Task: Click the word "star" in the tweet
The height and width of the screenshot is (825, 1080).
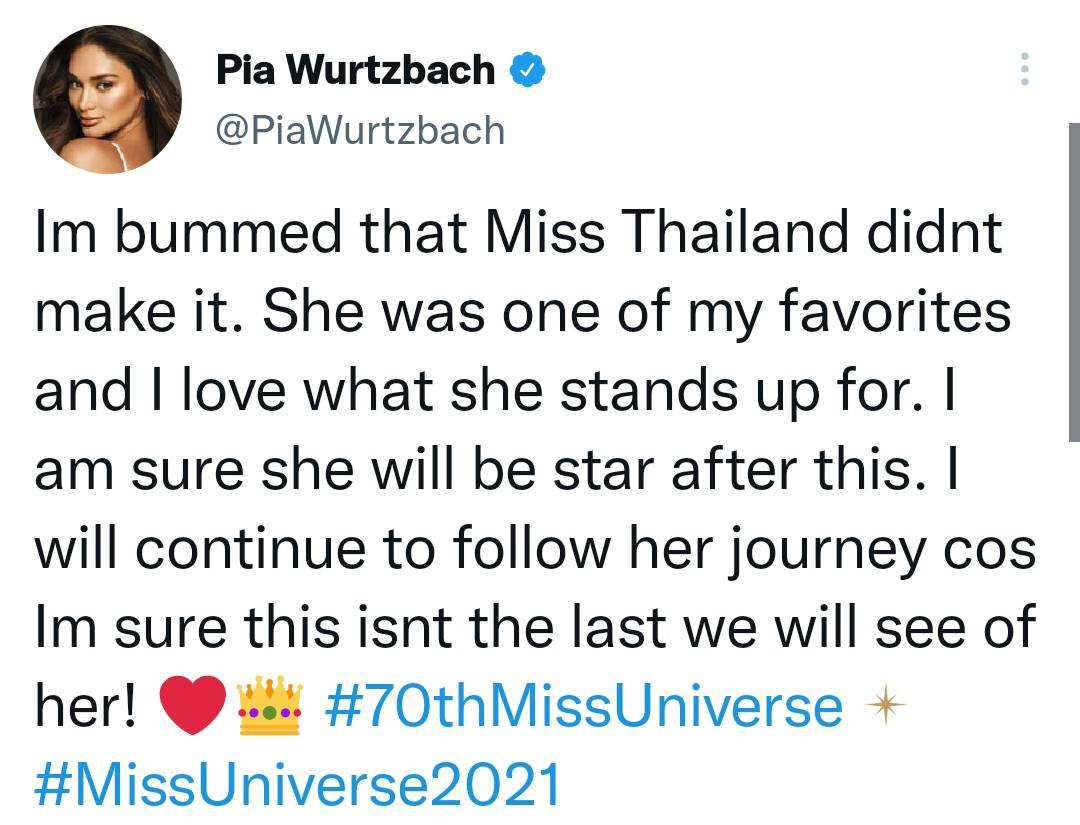Action: click(x=611, y=471)
